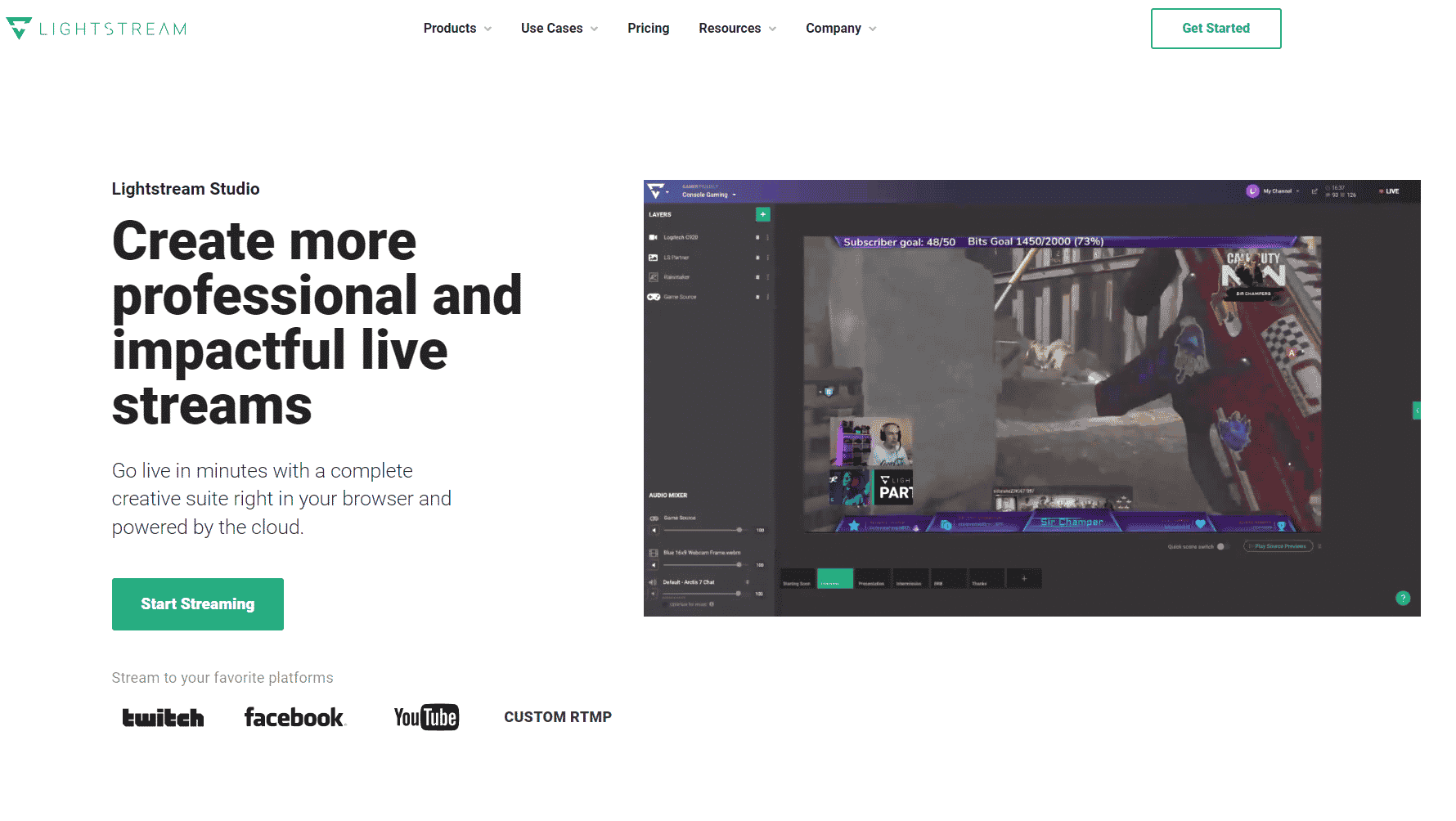Click the Game Source gamepad icon in Layers
The width and height of the screenshot is (1456, 821).
point(654,297)
